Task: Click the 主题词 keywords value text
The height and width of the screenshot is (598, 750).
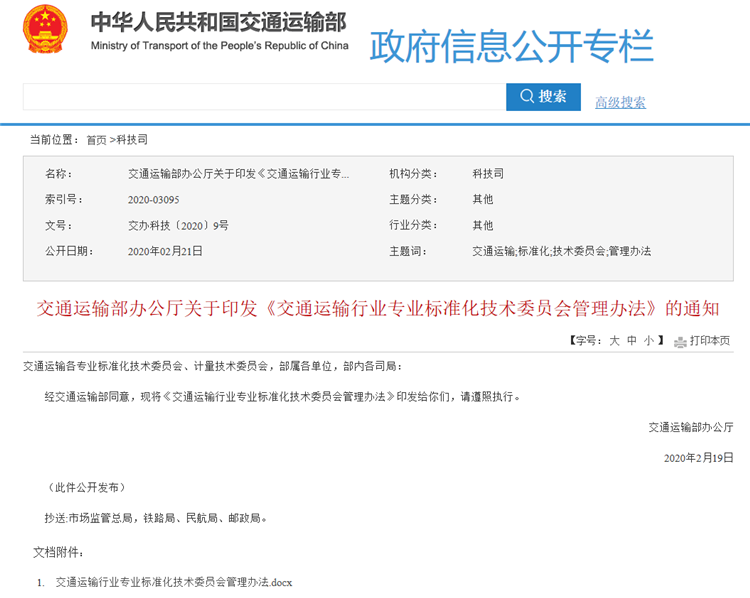Action: [x=561, y=251]
